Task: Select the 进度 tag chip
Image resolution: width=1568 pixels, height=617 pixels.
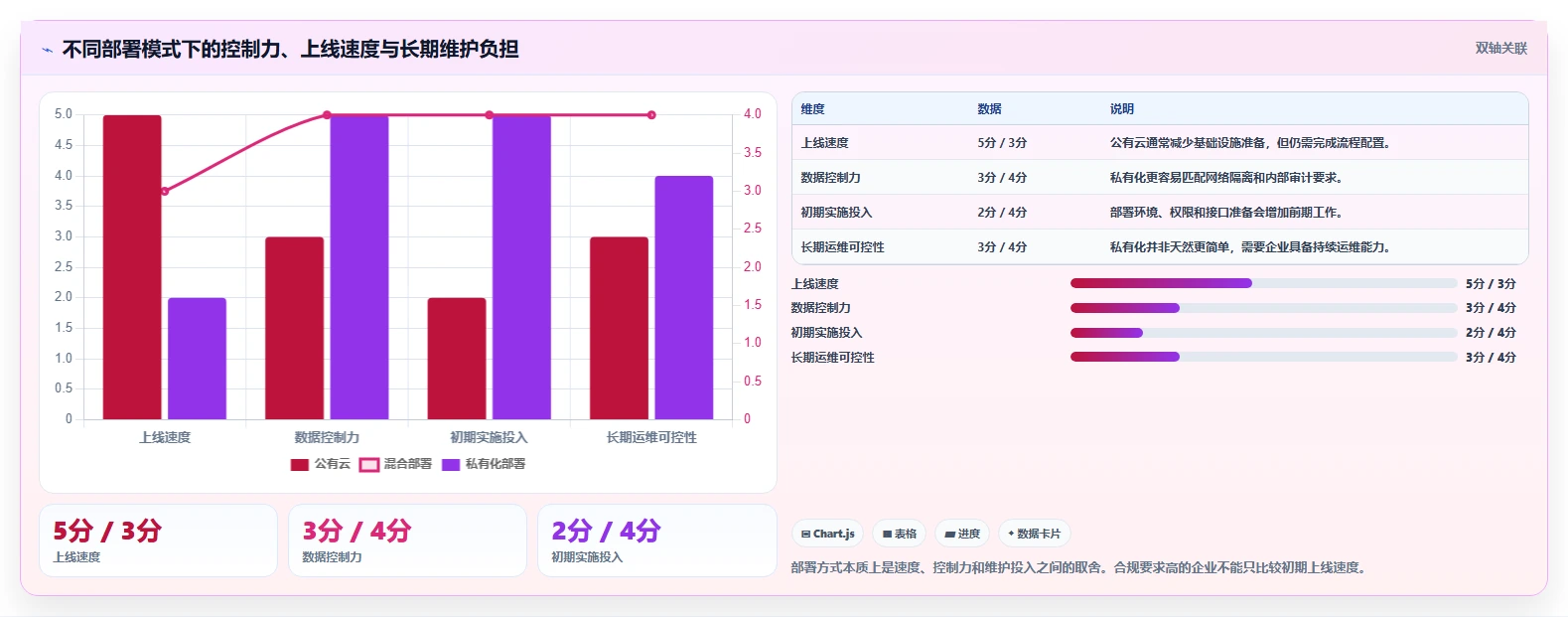Action: click(962, 534)
